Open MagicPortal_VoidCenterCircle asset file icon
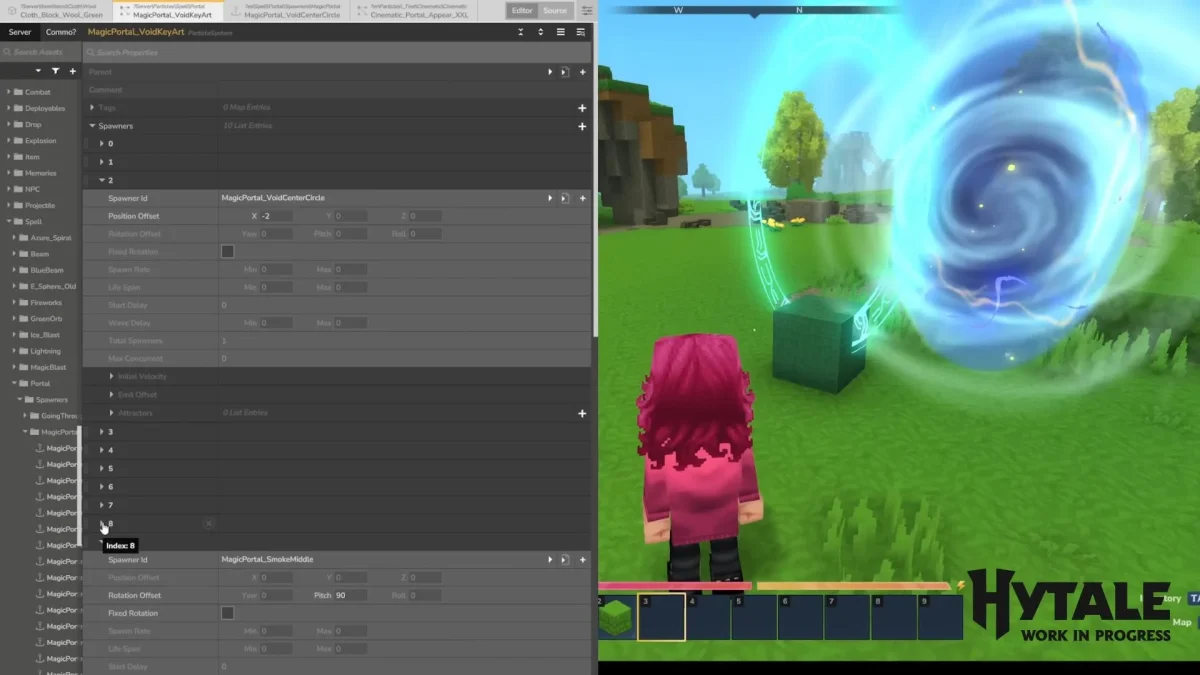 click(x=564, y=198)
